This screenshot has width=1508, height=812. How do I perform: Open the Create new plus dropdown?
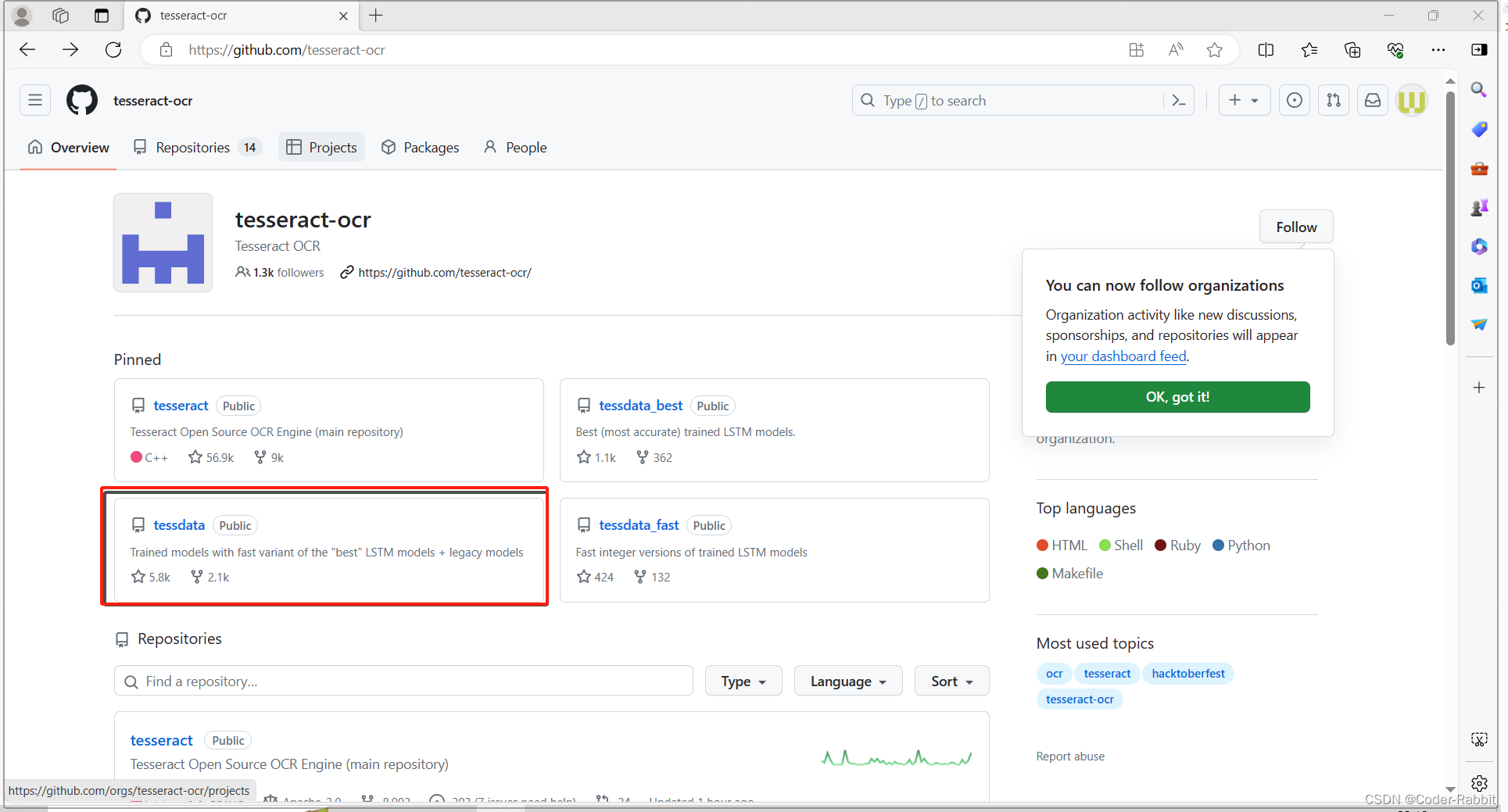(x=1244, y=100)
